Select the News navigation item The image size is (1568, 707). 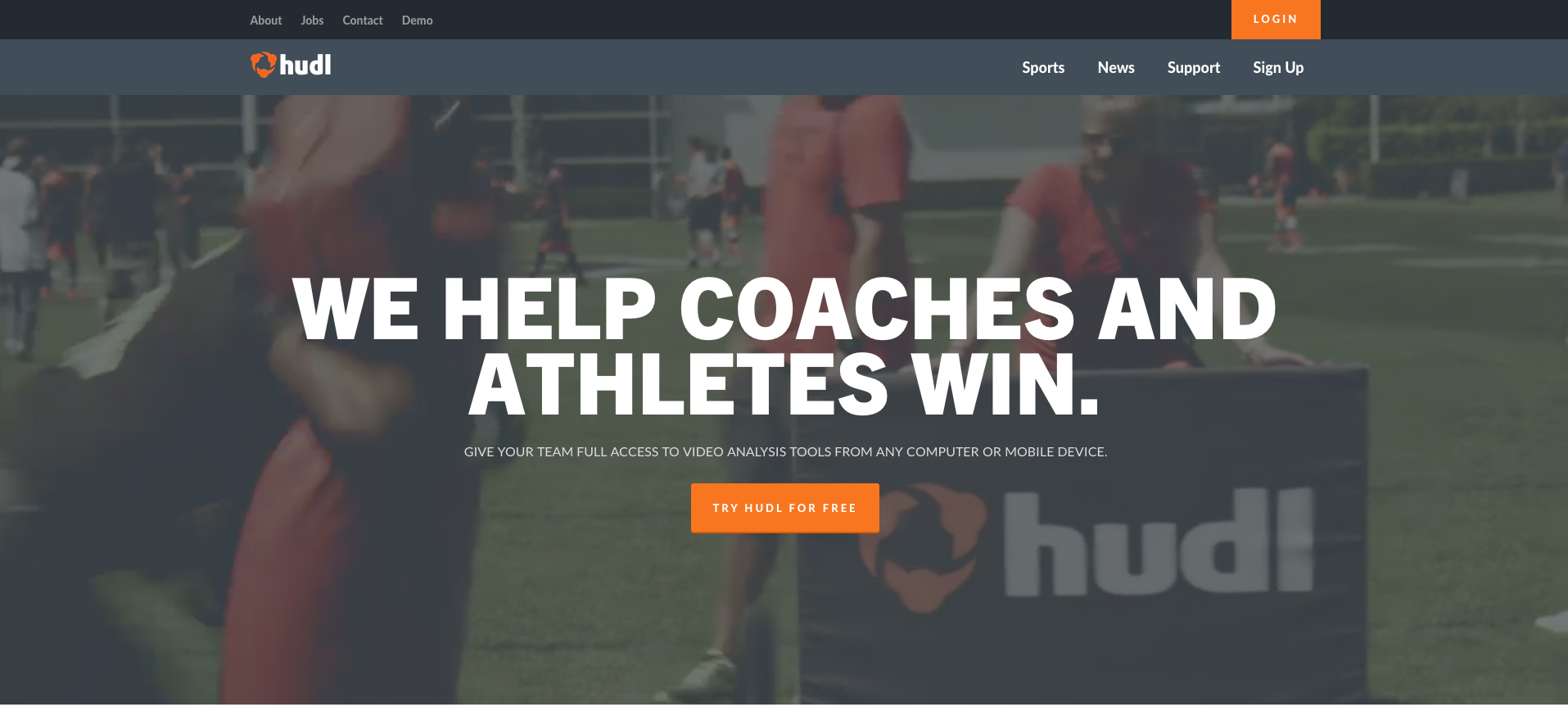[1116, 68]
